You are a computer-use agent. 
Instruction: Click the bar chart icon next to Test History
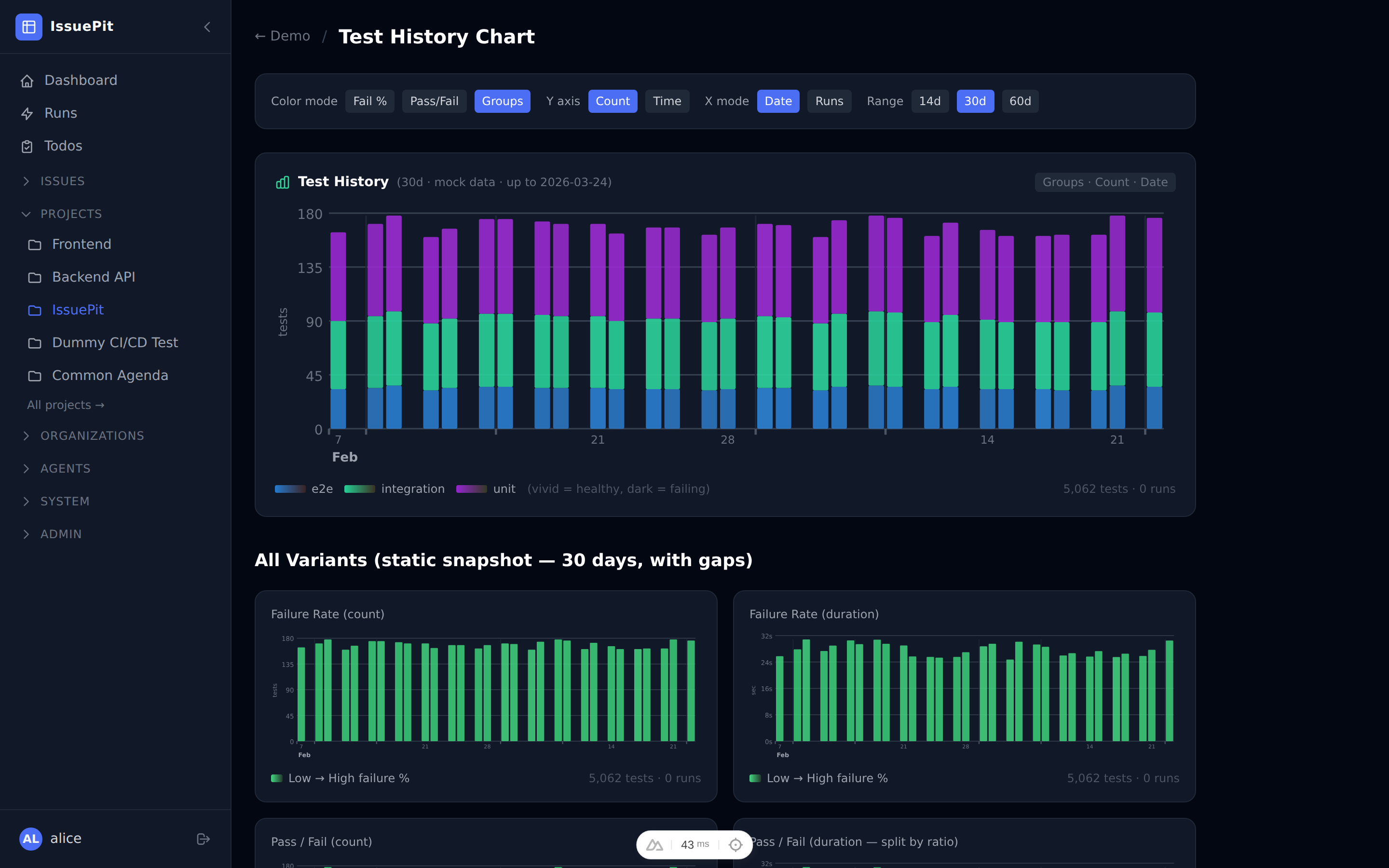(x=282, y=182)
